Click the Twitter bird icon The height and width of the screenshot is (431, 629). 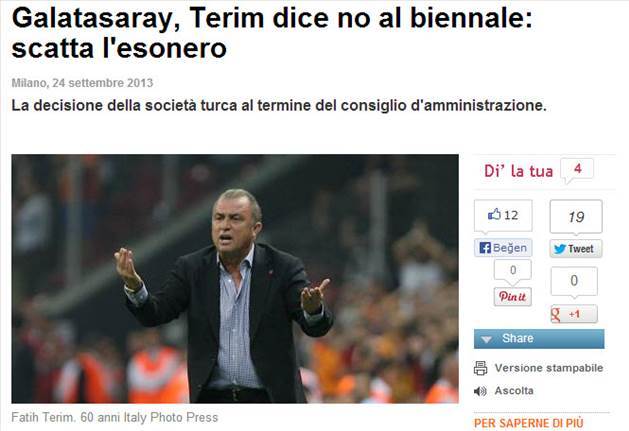560,249
